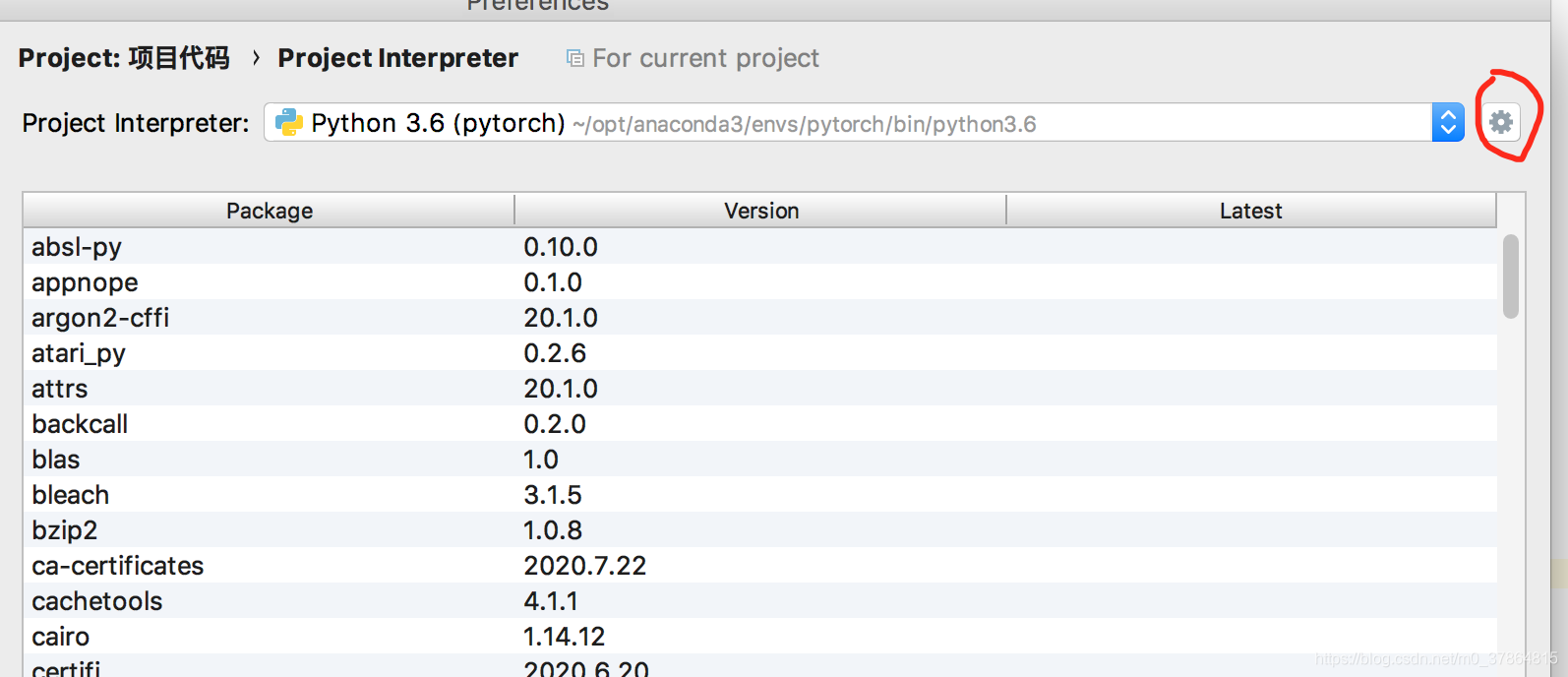Select the appnope package row
The height and width of the screenshot is (677, 1568).
pos(759,281)
